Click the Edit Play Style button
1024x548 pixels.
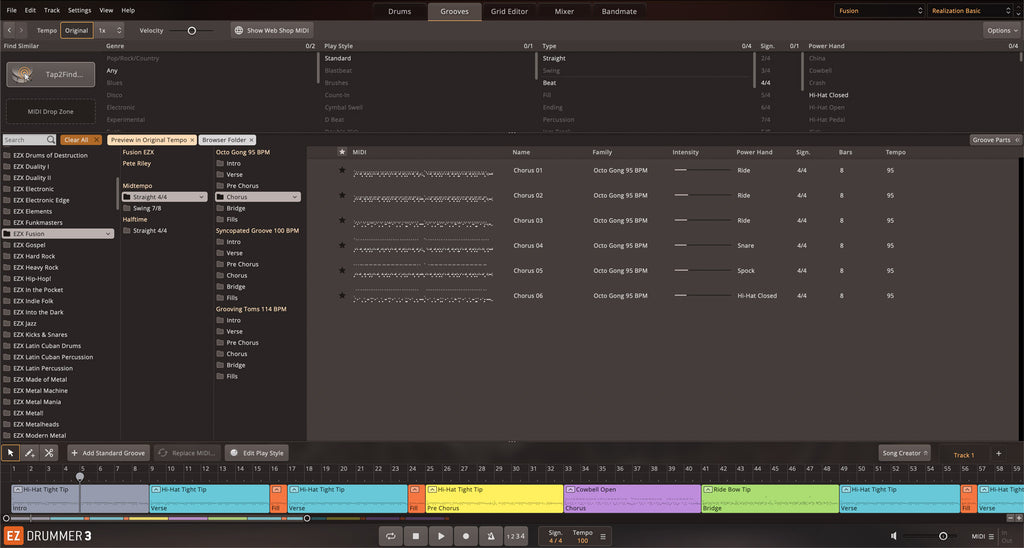[x=257, y=453]
